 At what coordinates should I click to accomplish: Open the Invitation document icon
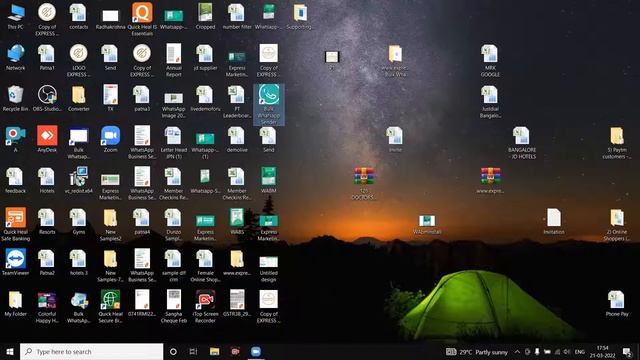tap(553, 221)
